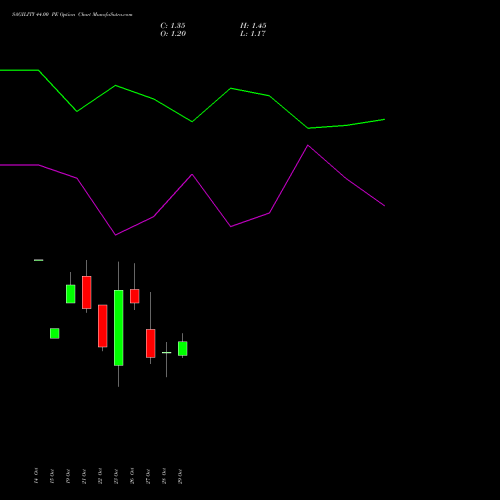Select the small green dash candle for 14 Oct
Screen dimensions: 500x500
click(39, 260)
